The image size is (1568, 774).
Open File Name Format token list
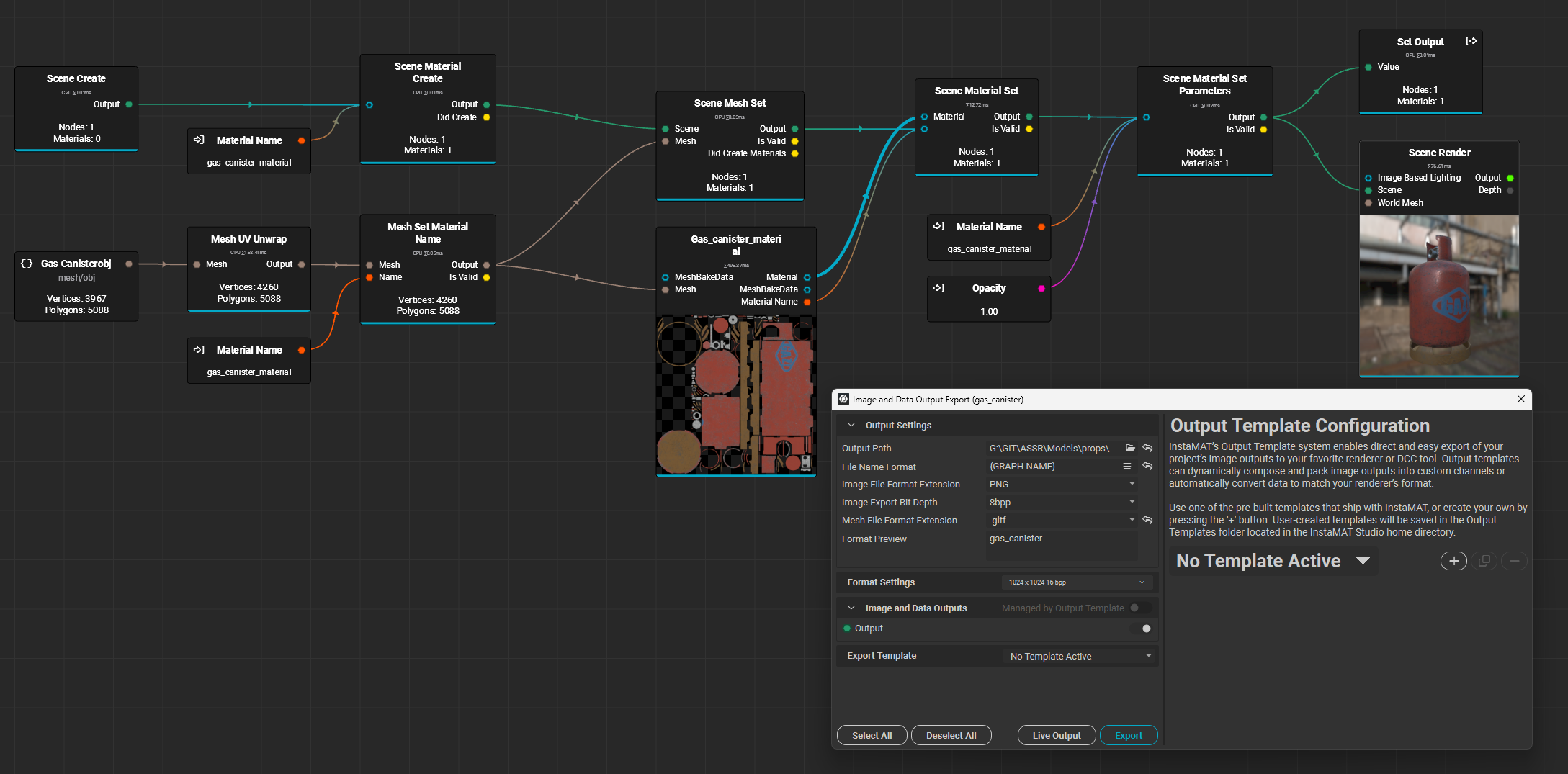(1127, 467)
